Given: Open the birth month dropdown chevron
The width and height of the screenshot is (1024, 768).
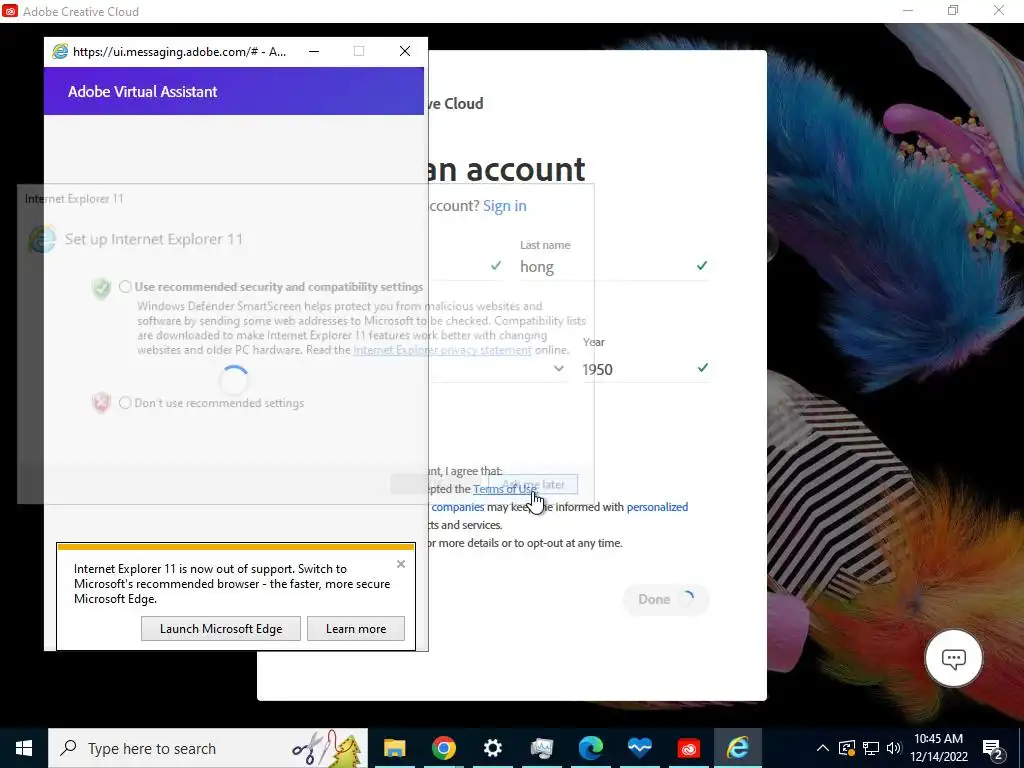Looking at the screenshot, I should tap(558, 368).
